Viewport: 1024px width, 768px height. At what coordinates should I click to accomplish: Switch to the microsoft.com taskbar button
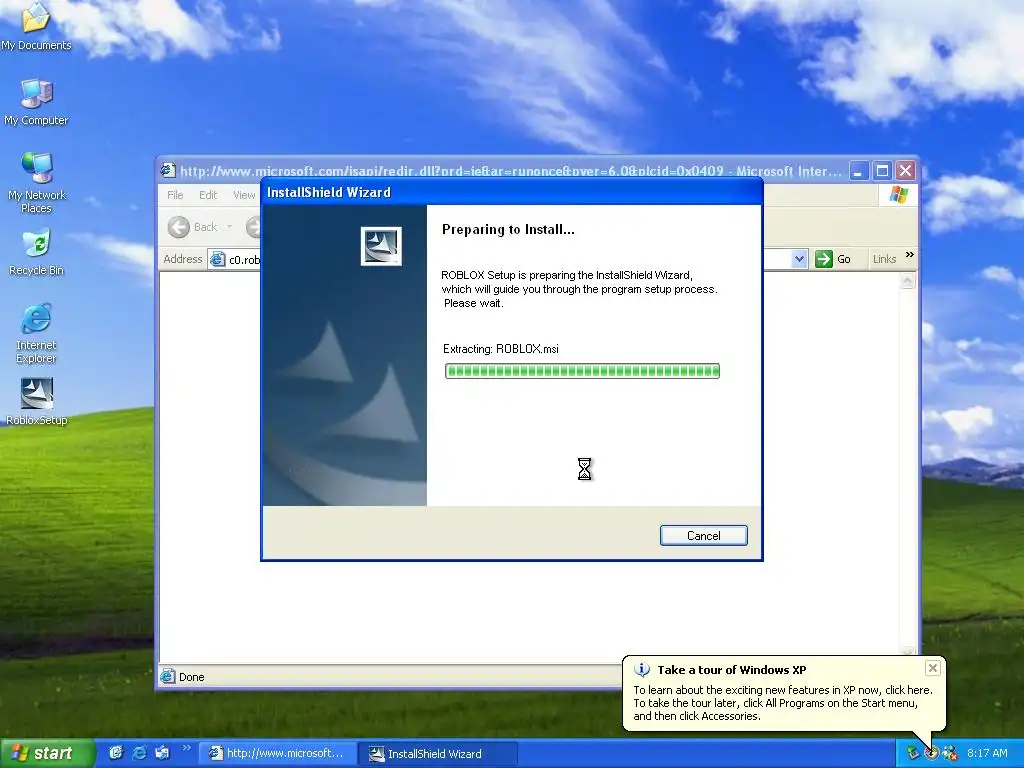(277, 754)
